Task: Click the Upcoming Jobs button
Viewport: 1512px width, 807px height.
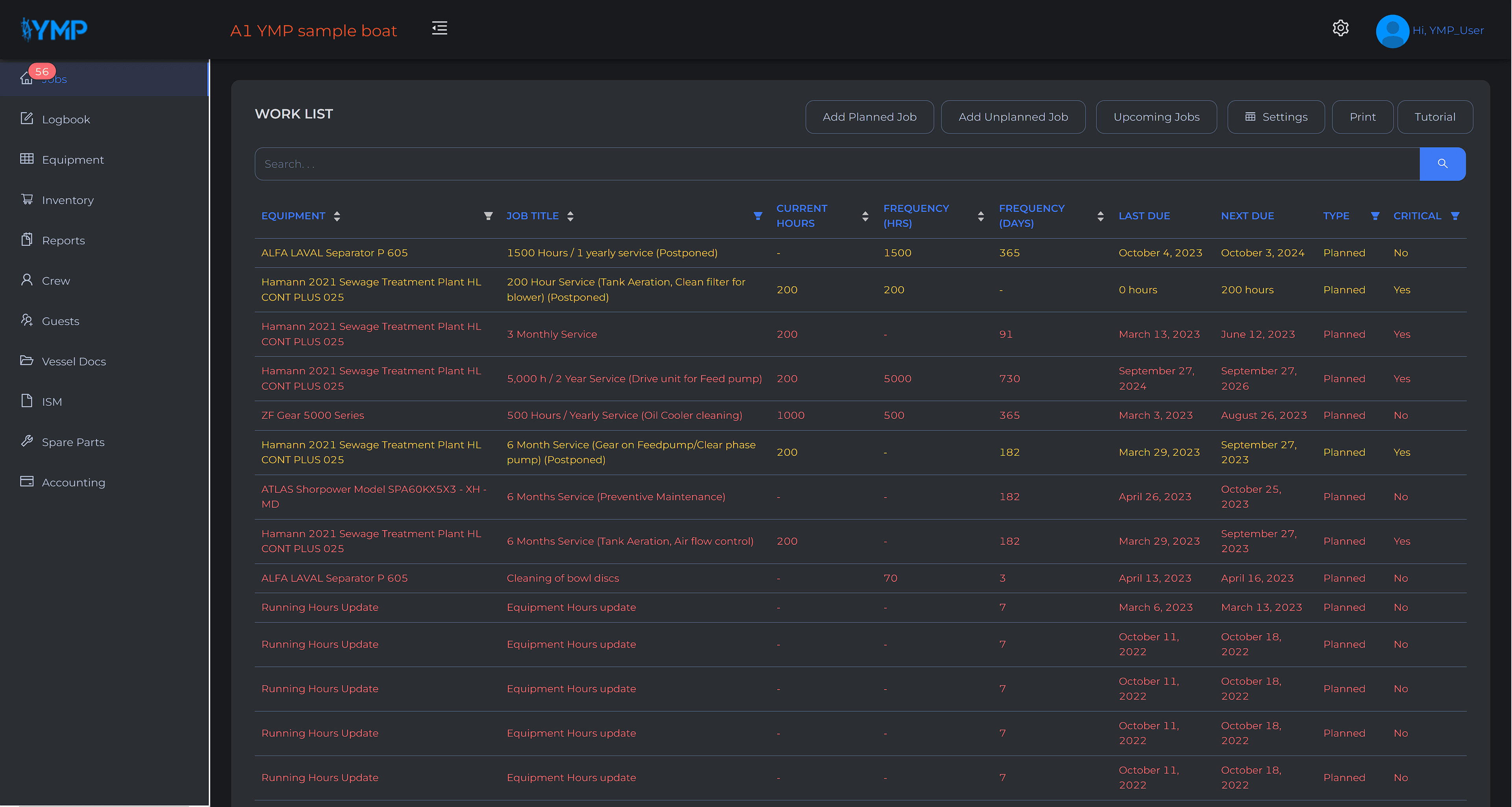Action: click(1156, 117)
